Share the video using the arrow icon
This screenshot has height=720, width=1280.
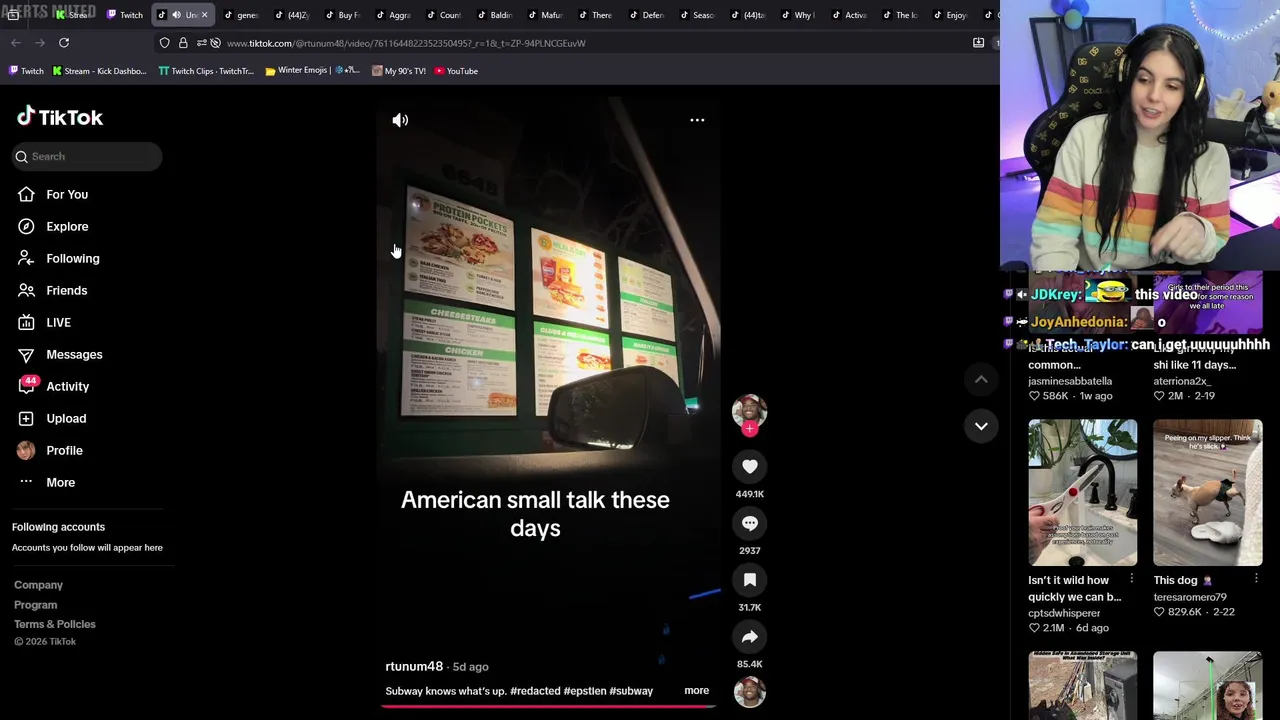click(x=749, y=637)
